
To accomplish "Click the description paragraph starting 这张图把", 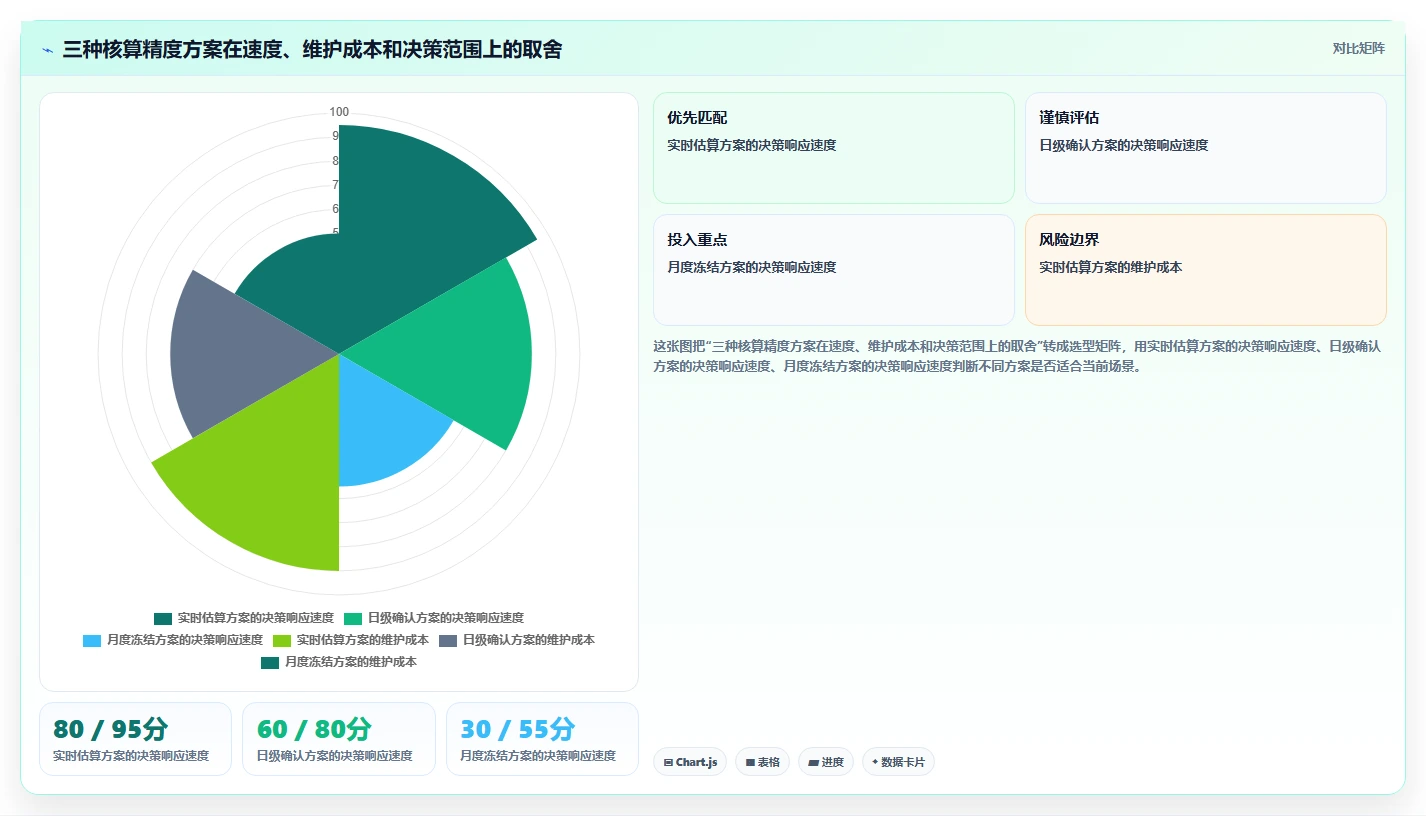I will pos(1018,356).
